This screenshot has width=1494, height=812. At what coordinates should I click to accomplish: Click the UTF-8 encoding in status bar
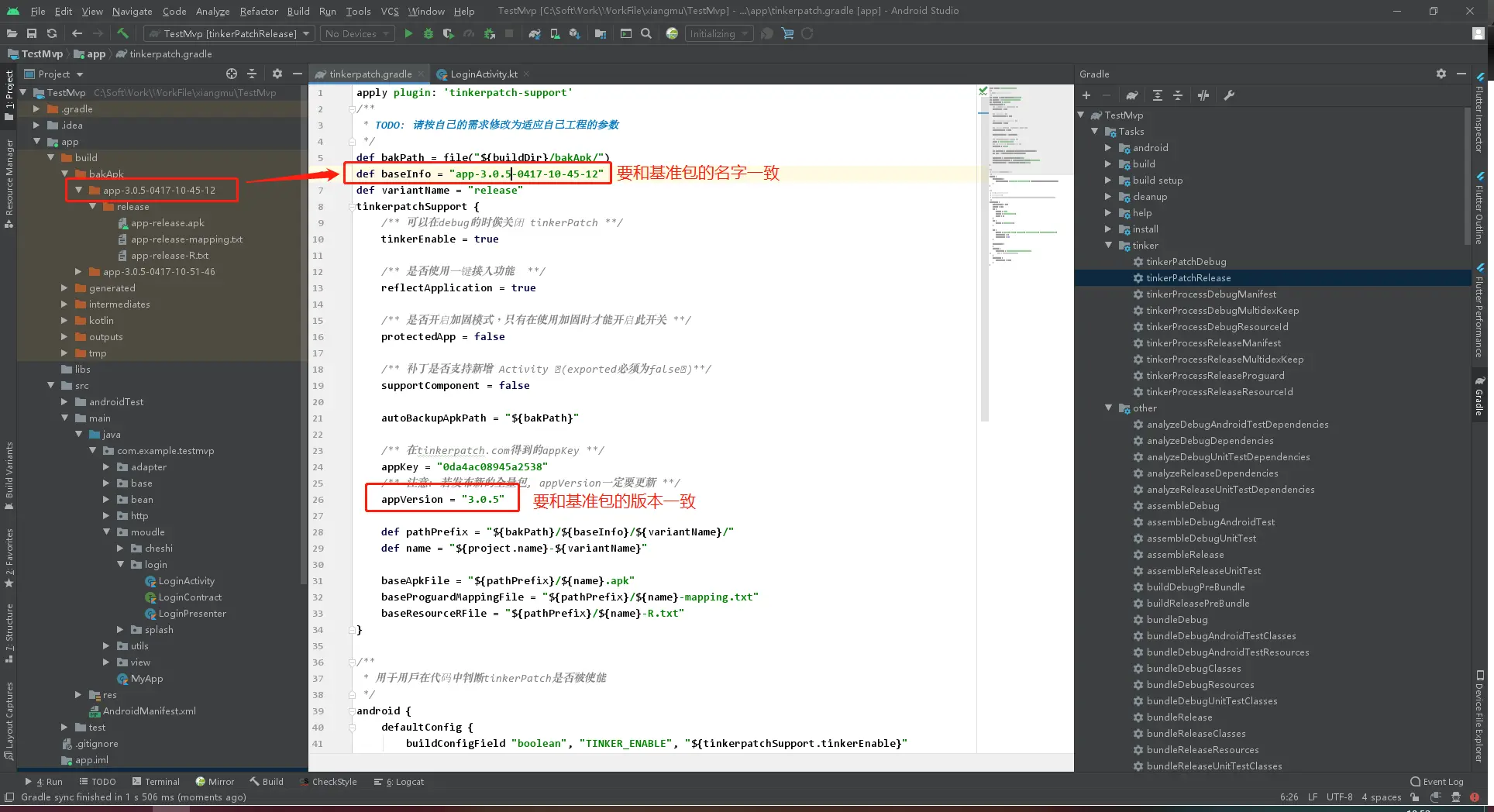1339,797
